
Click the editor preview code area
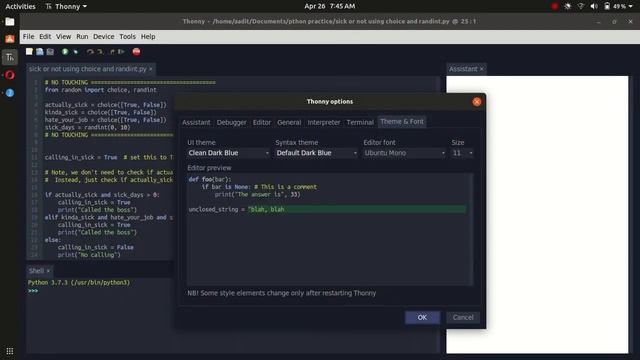point(330,229)
